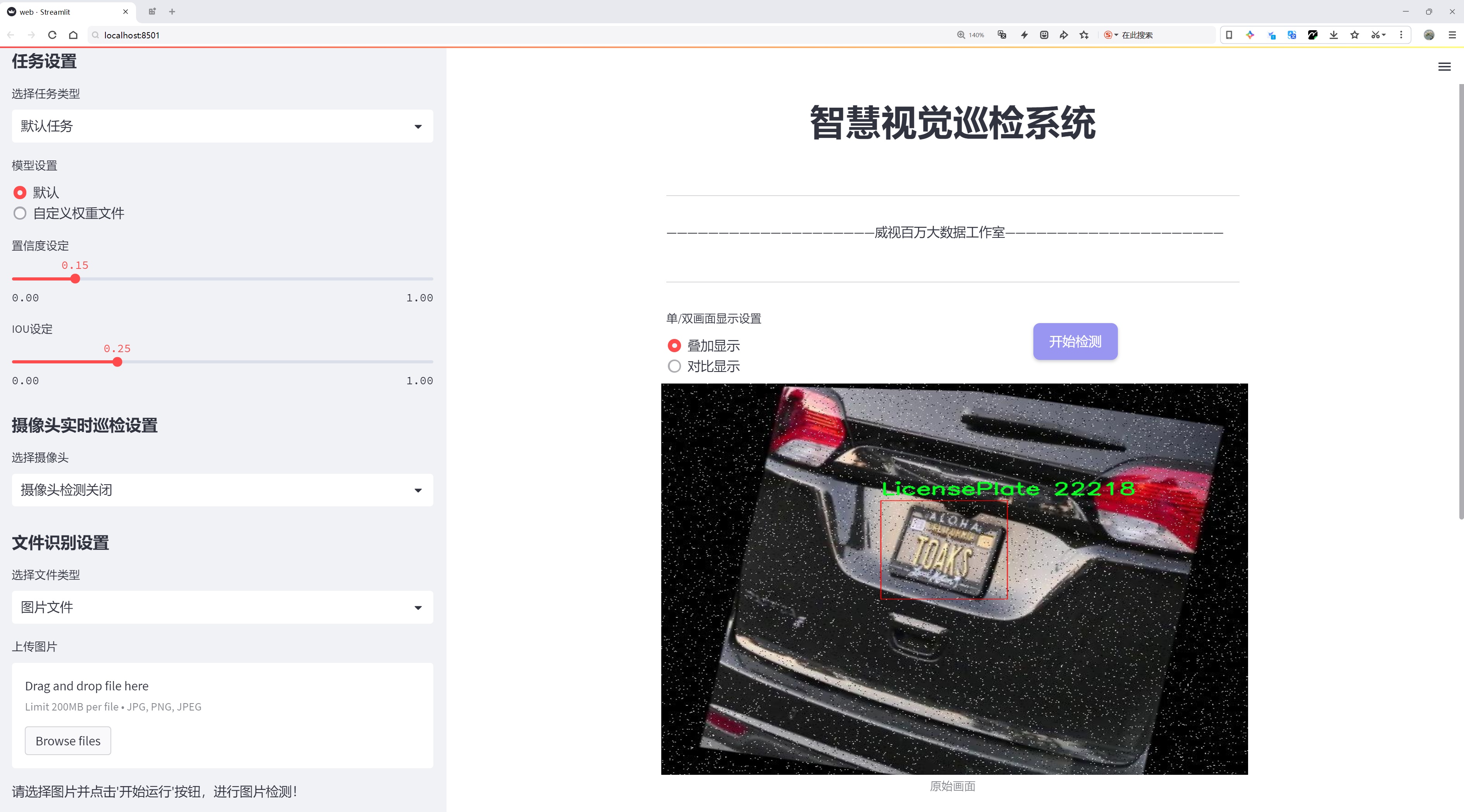
Task: Click the user profile avatar
Action: coord(1429,34)
